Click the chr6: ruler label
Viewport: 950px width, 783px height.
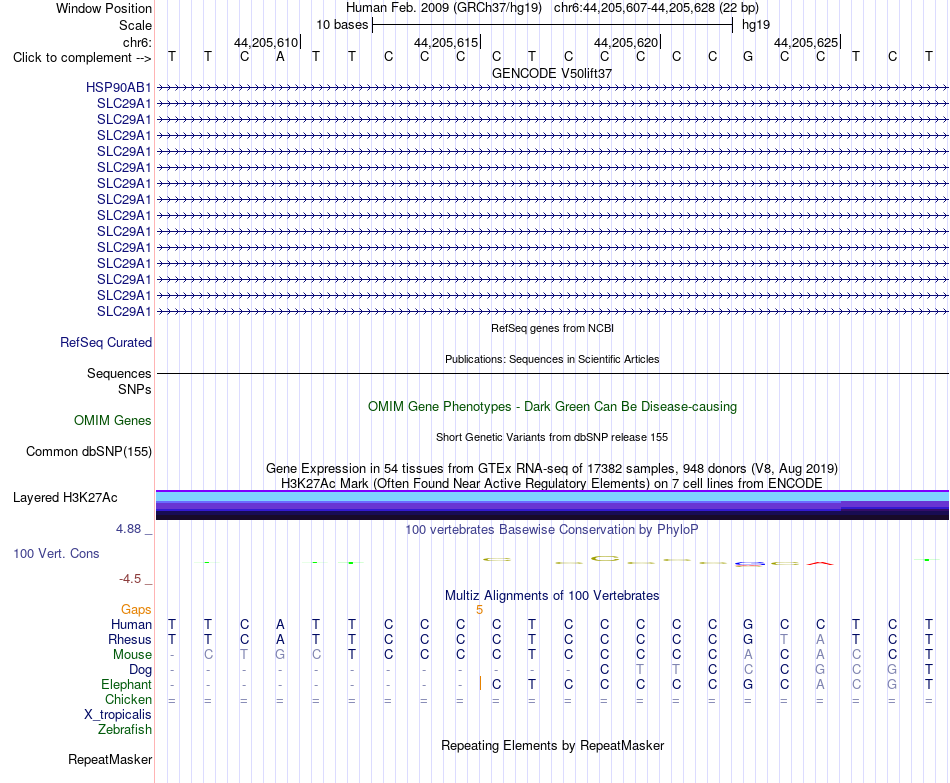pyautogui.click(x=137, y=42)
